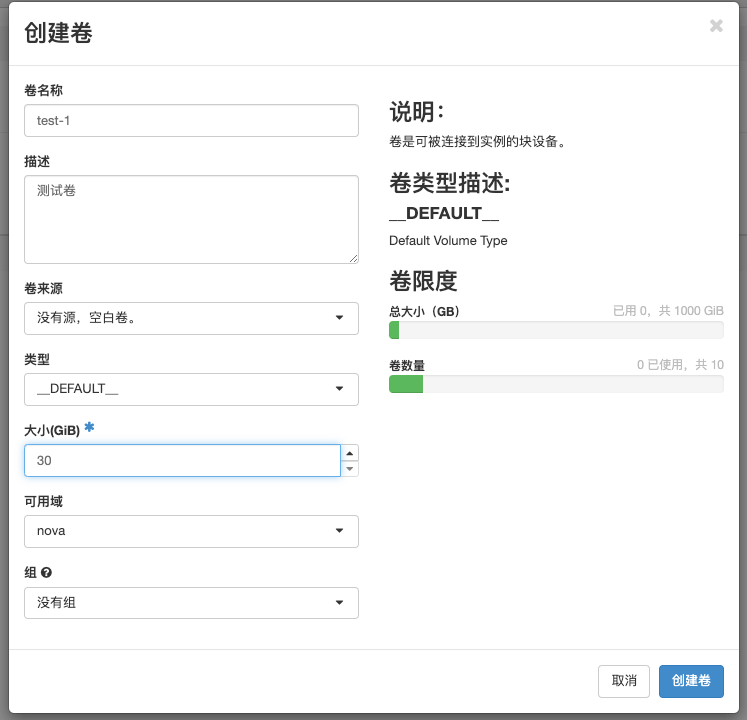Increase size with the up stepper arrow

pos(350,453)
